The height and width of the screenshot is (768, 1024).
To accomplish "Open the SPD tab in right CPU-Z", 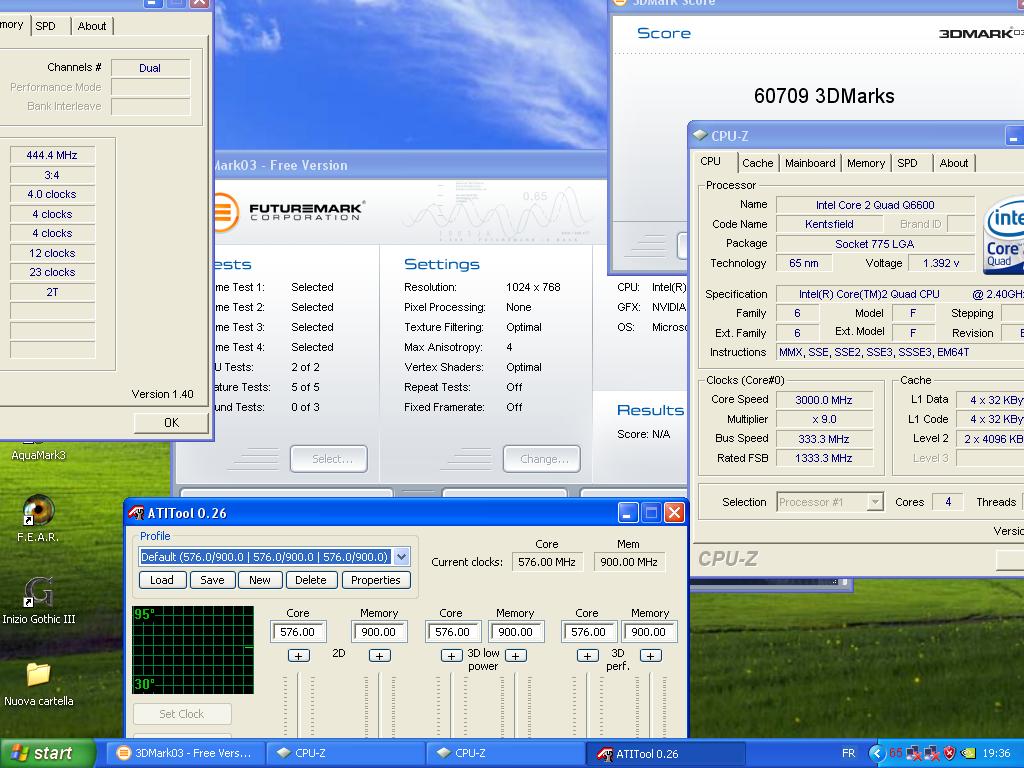I will [908, 163].
